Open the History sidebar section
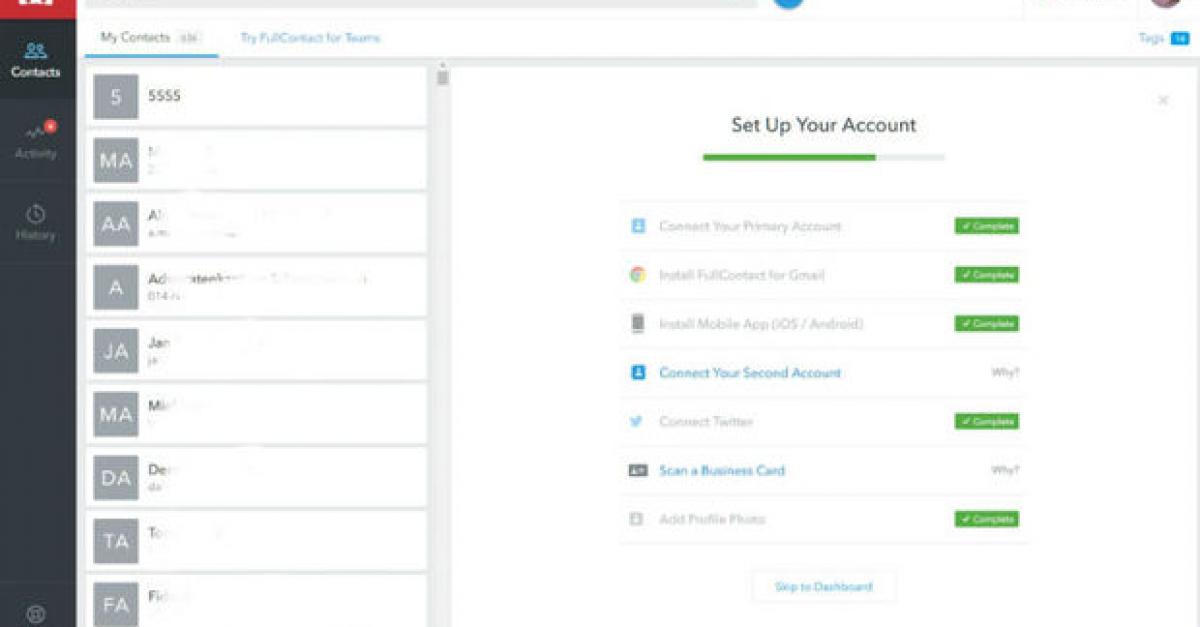Screen dimensions: 1200x627 36,223
